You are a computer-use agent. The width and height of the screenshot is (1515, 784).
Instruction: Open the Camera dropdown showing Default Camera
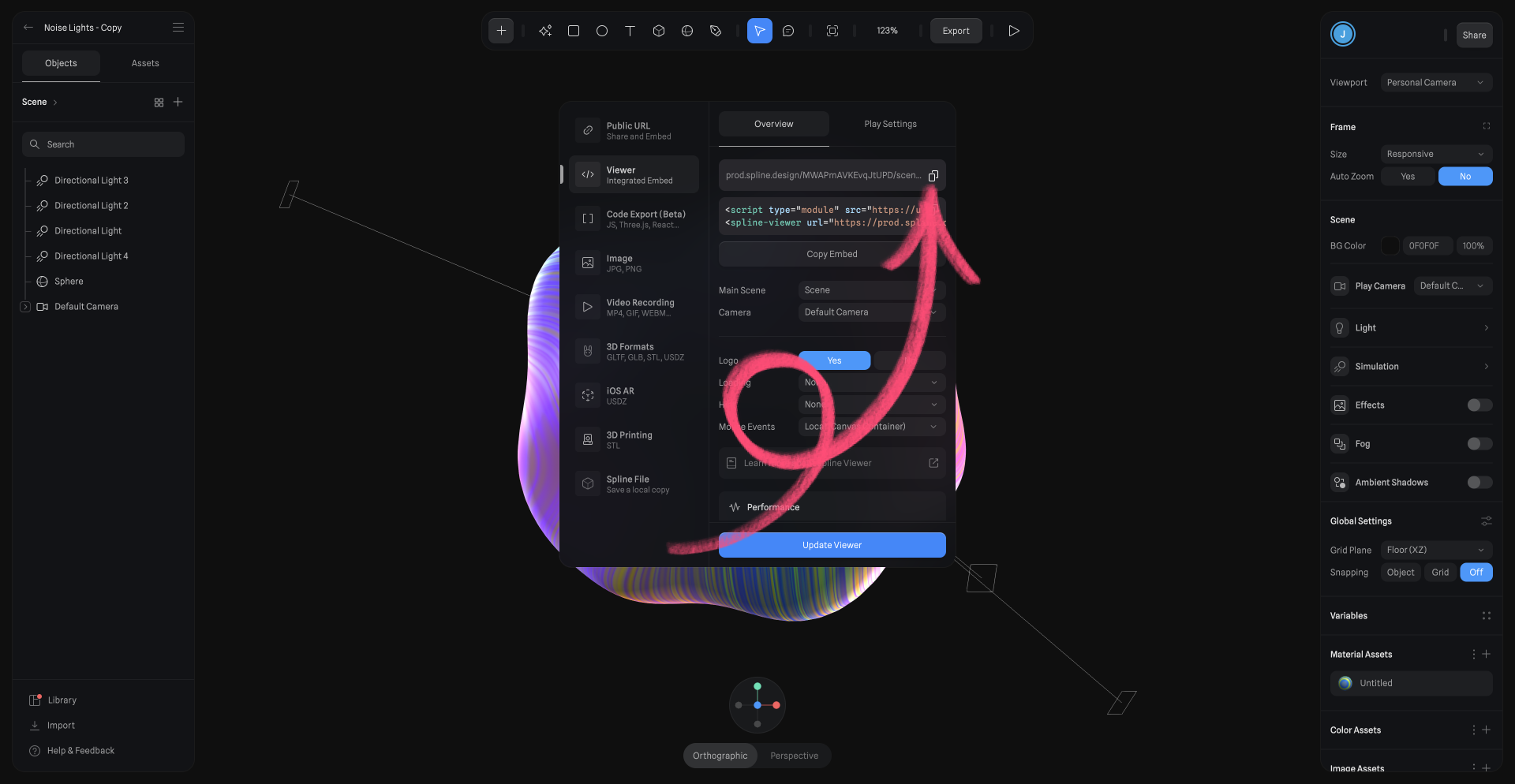pyautogui.click(x=870, y=312)
